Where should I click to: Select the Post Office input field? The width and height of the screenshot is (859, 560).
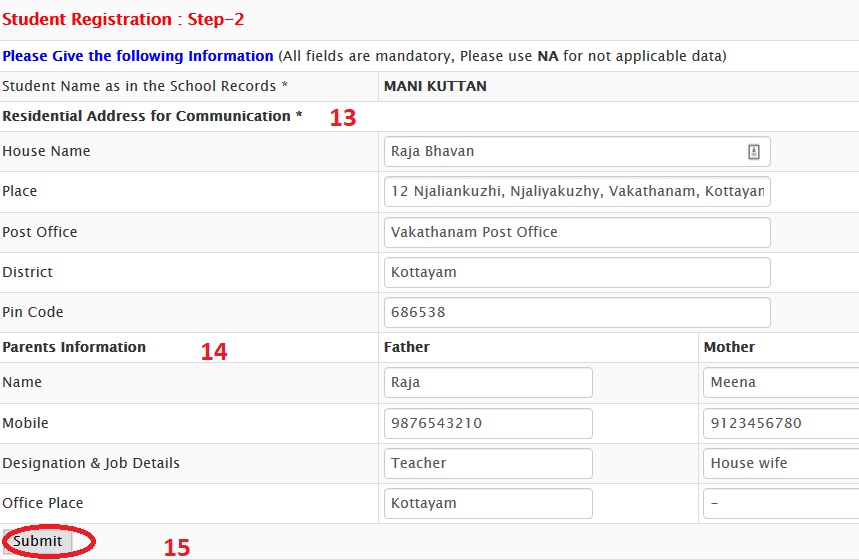[x=577, y=232]
